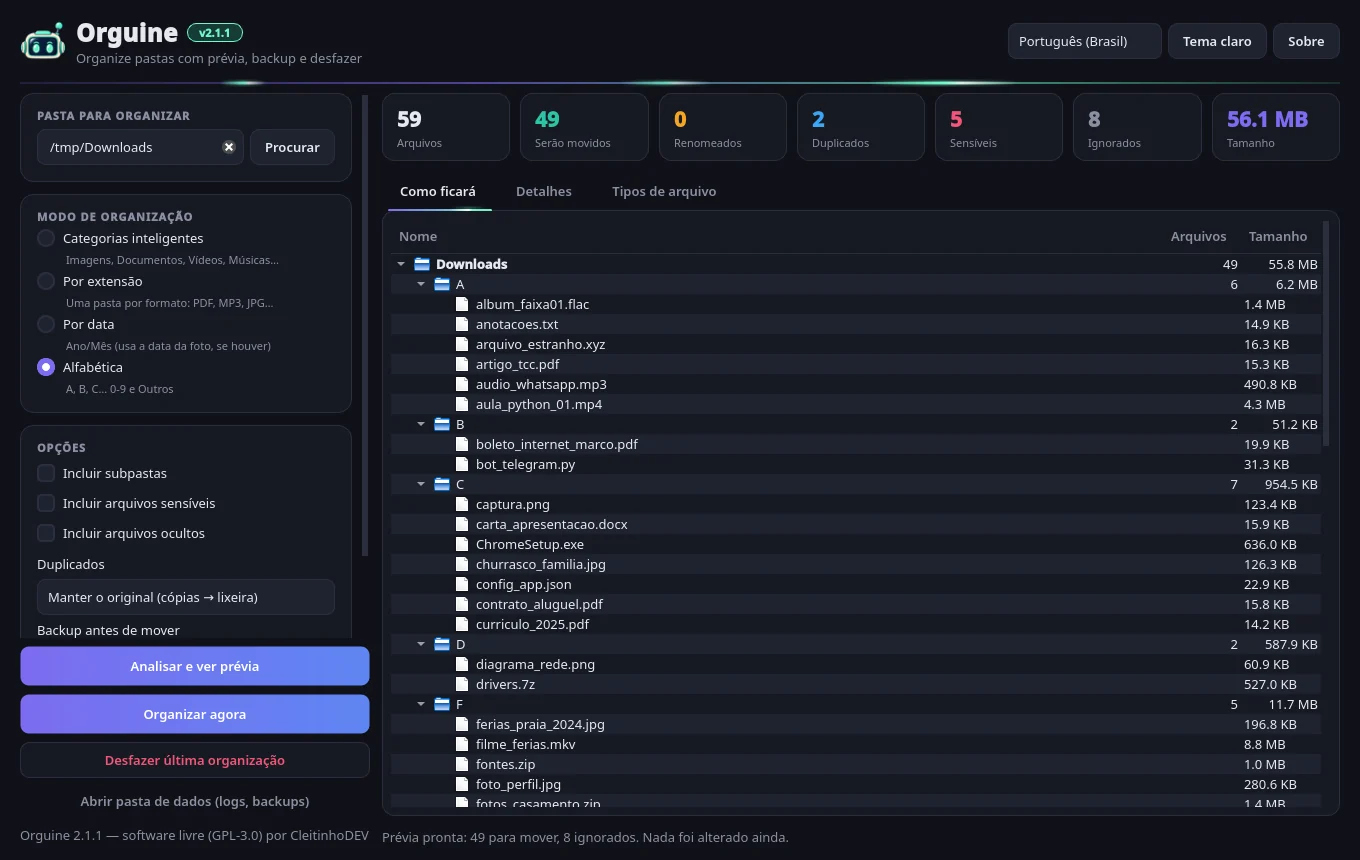1360x860 pixels.
Task: Enable Incluir arquivos ocultos checkbox
Action: (x=46, y=533)
